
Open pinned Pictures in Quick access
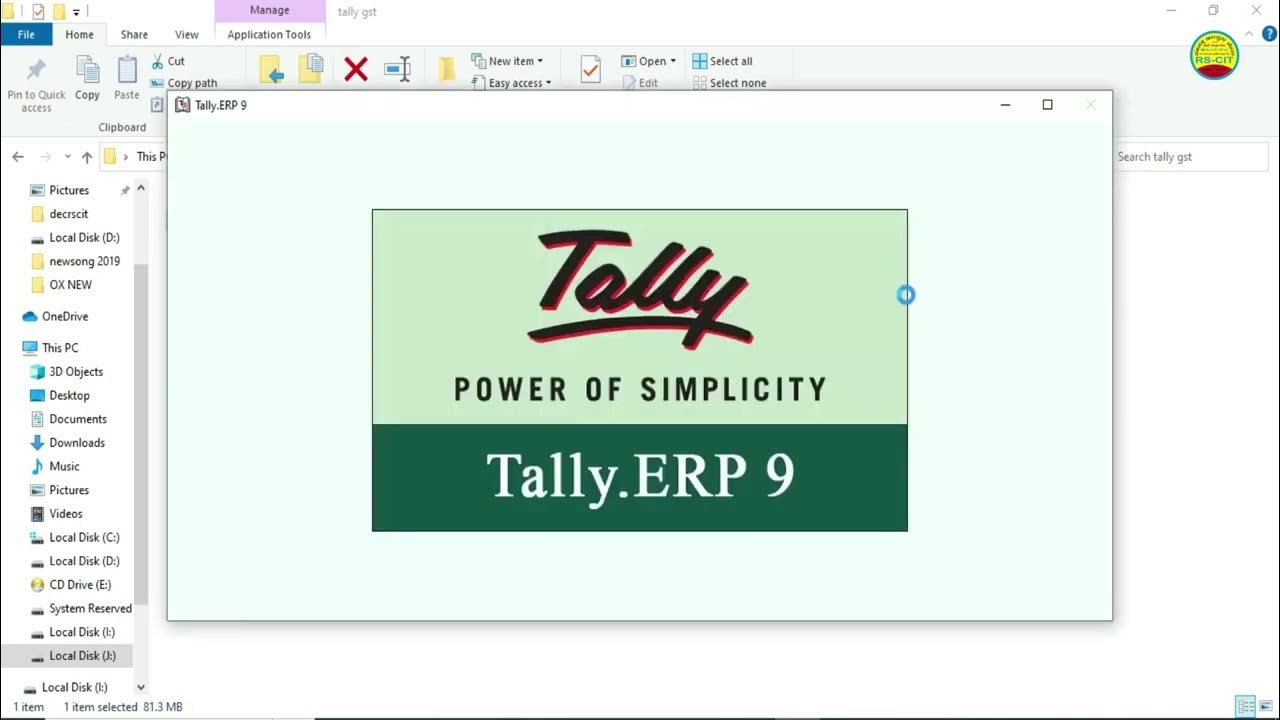click(68, 190)
